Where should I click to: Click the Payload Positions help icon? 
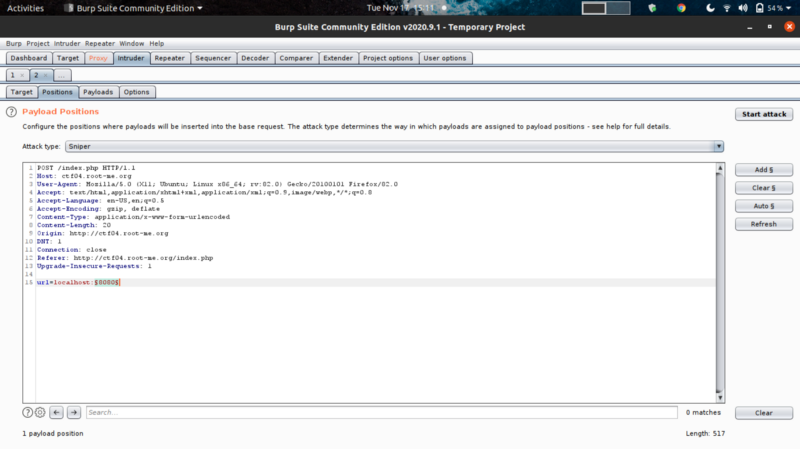point(11,112)
